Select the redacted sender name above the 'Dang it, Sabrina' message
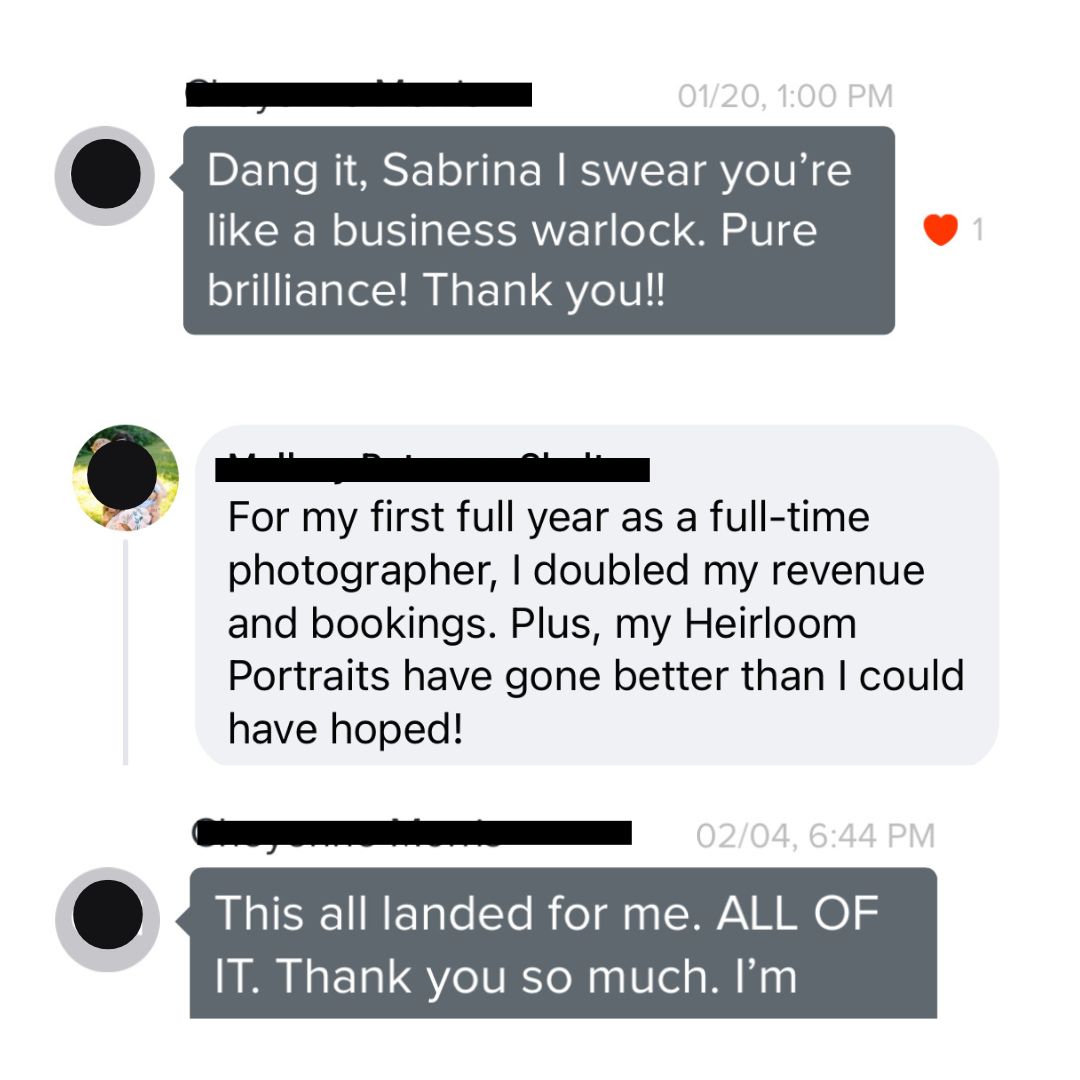1080x1080 pixels. tap(358, 94)
